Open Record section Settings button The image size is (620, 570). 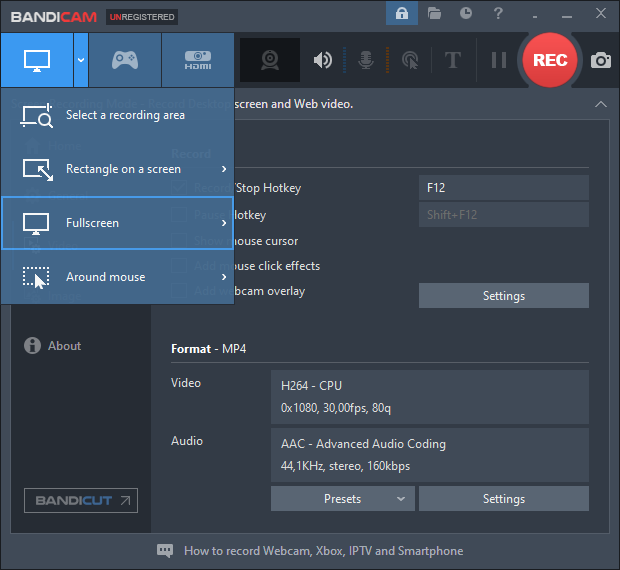(x=504, y=296)
